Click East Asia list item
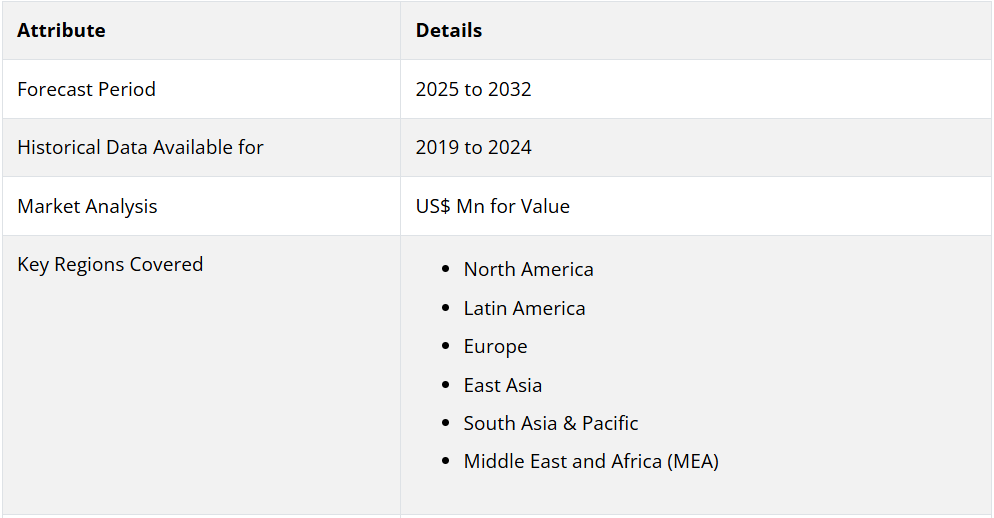The image size is (994, 518). (503, 385)
